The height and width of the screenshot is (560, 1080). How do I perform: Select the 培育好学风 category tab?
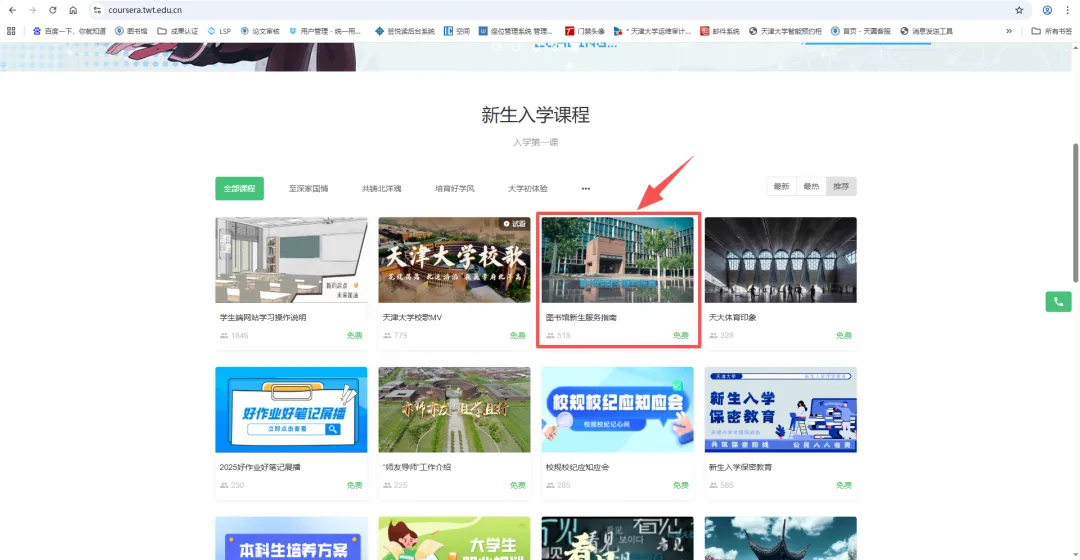pyautogui.click(x=454, y=188)
